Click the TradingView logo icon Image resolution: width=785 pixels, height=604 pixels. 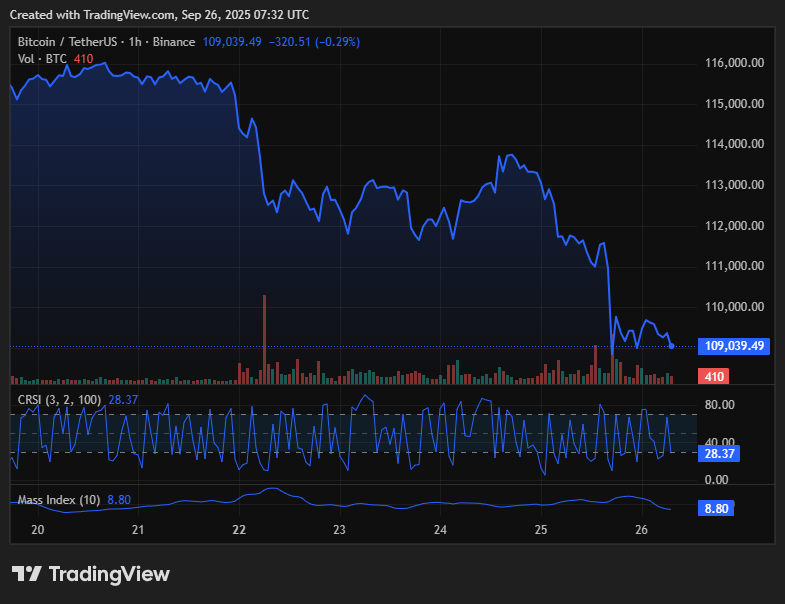26,574
